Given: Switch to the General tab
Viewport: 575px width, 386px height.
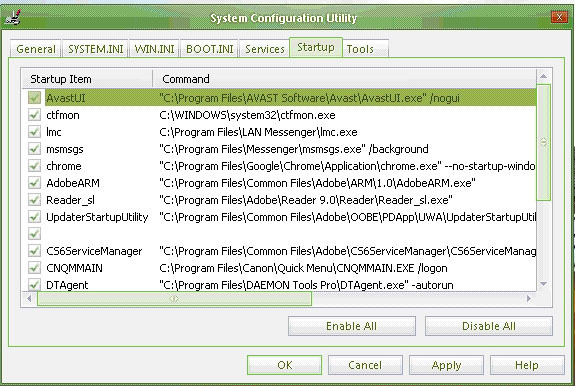Looking at the screenshot, I should [x=36, y=49].
